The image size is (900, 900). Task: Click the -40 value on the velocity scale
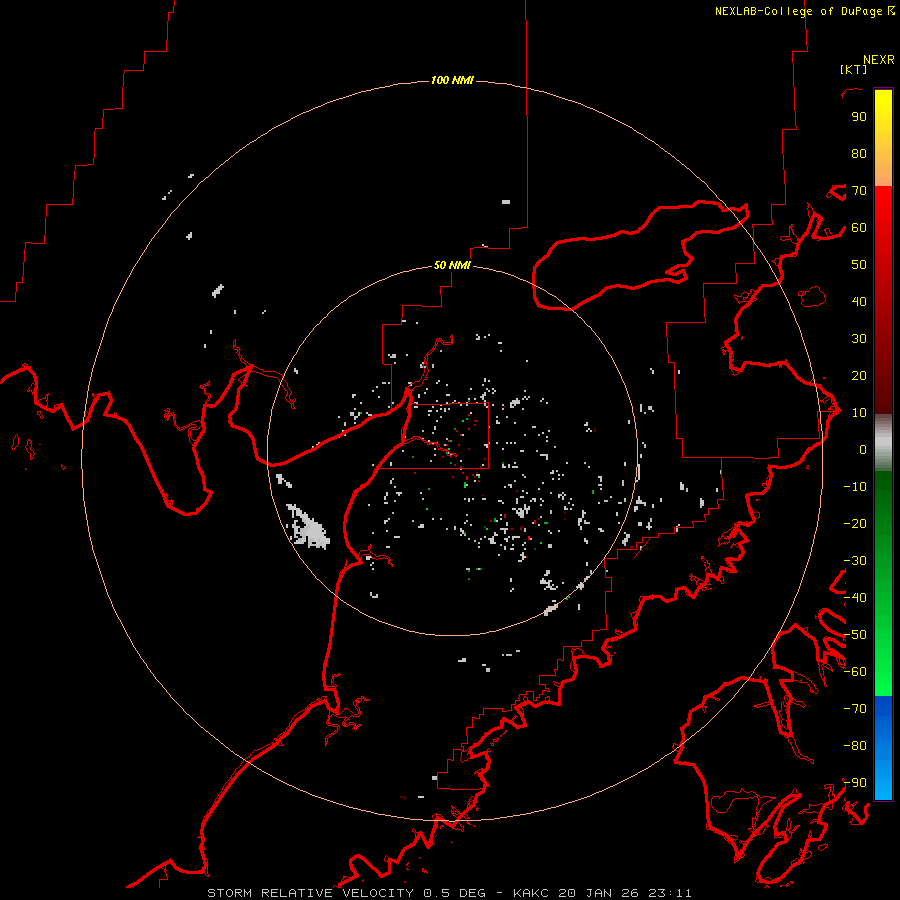855,598
